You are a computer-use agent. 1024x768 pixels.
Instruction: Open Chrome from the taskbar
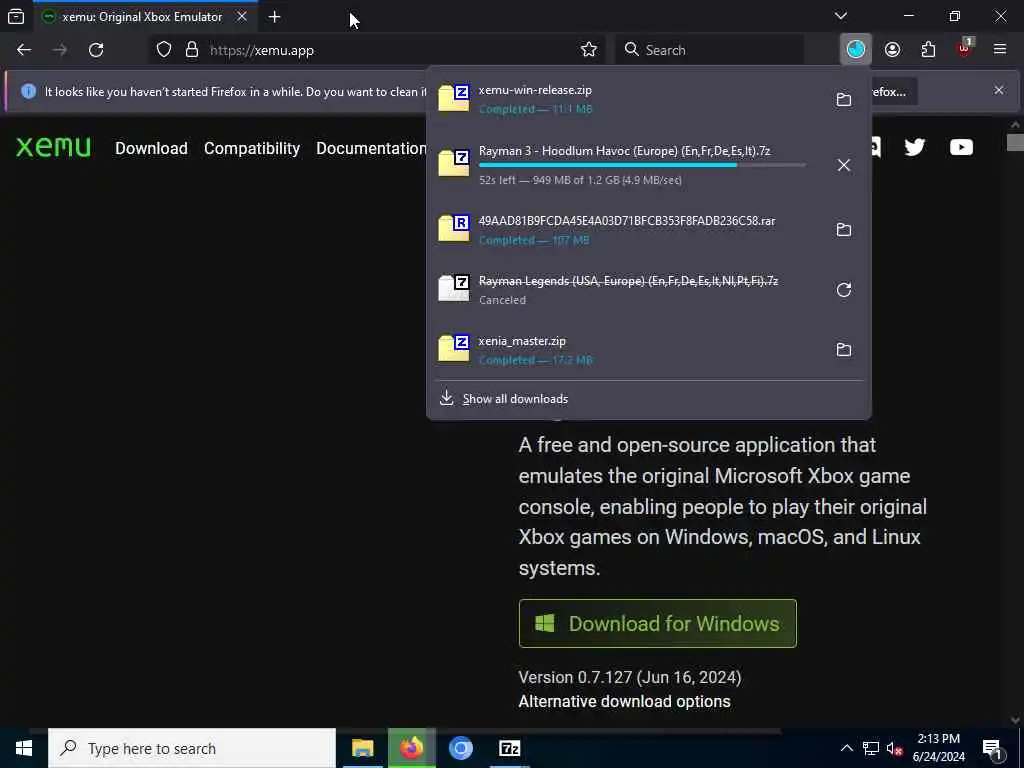click(x=460, y=748)
